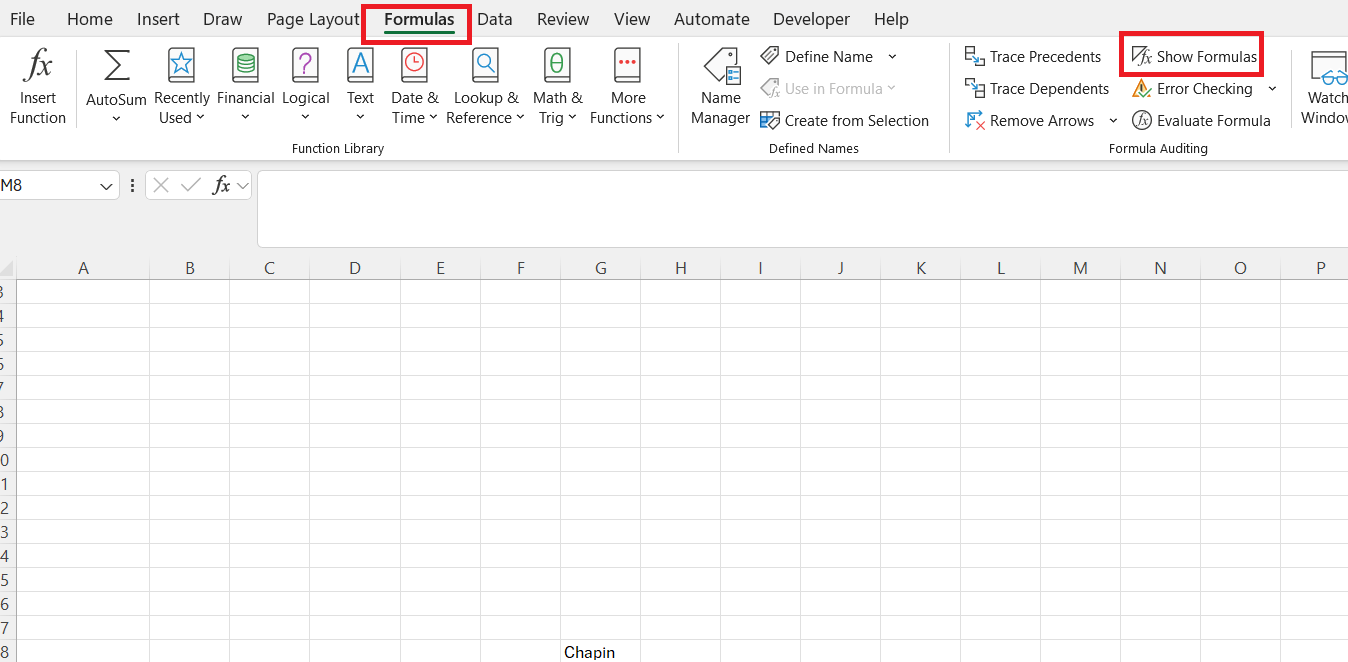The image size is (1348, 662).
Task: Open the Name Box dropdown
Action: pos(107,185)
